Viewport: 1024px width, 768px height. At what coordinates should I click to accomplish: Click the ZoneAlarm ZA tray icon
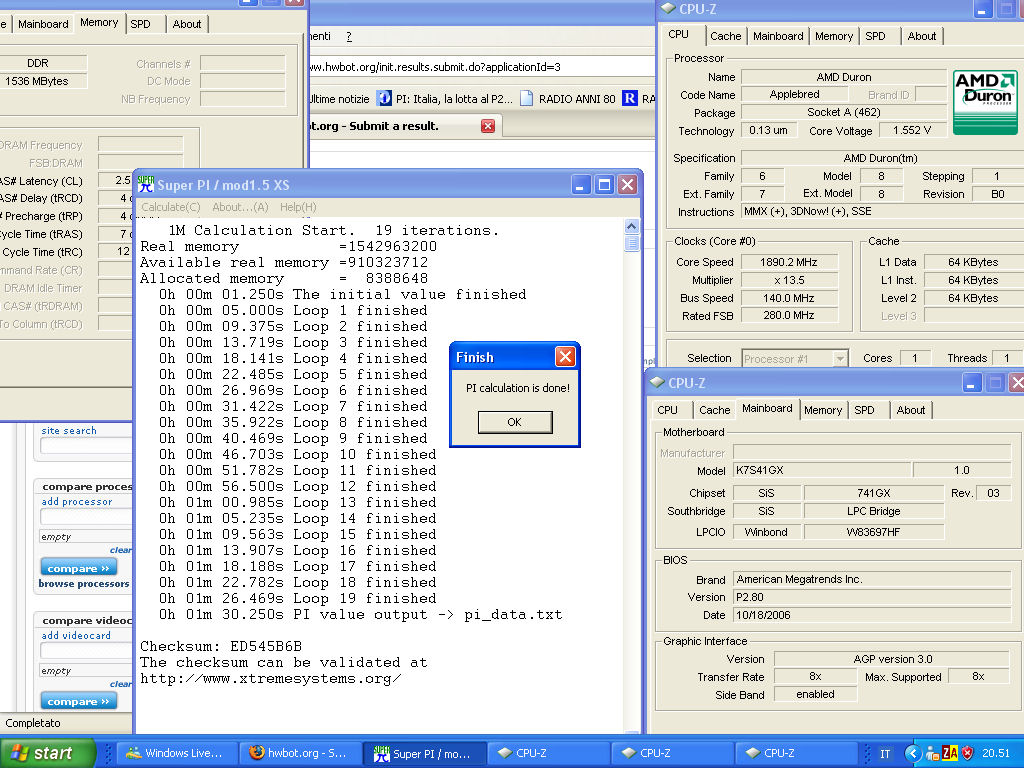pyautogui.click(x=950, y=754)
